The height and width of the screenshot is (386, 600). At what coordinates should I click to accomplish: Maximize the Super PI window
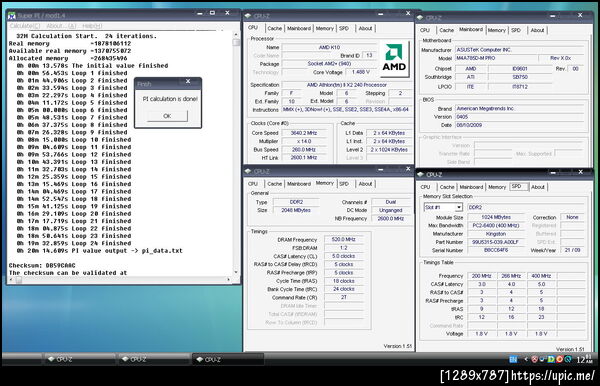click(x=212, y=13)
